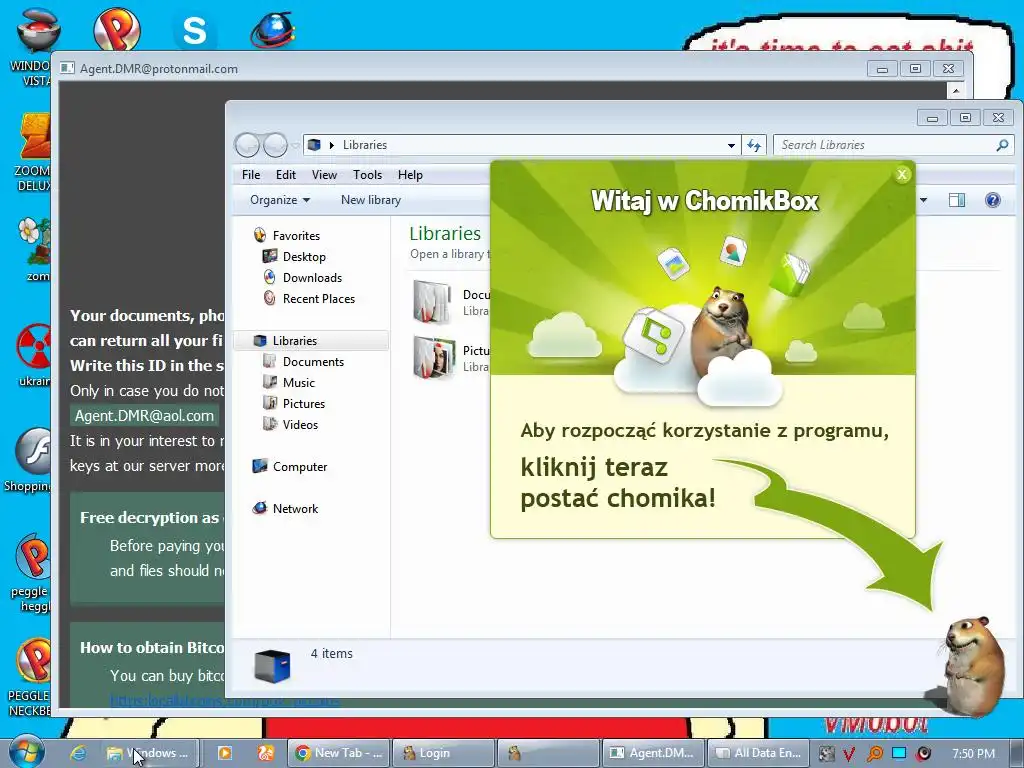Select Documents under Libraries

point(313,362)
